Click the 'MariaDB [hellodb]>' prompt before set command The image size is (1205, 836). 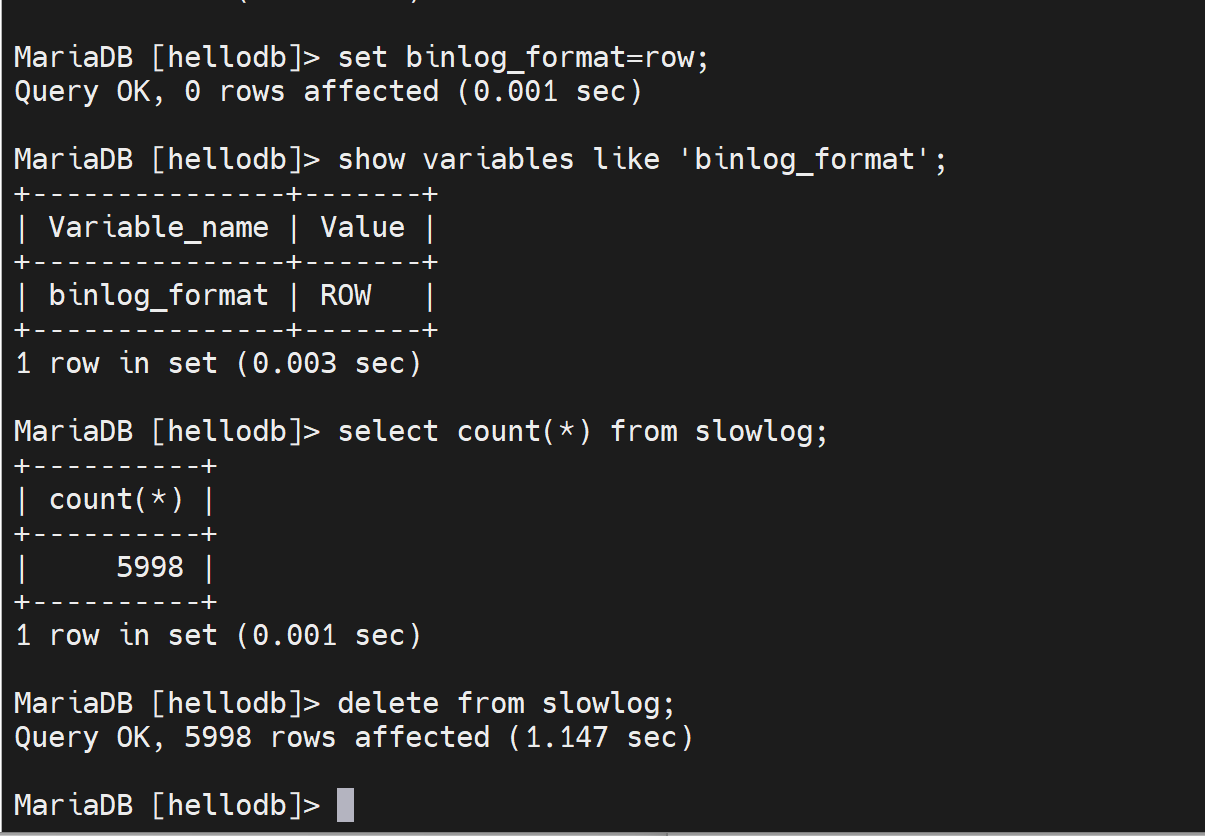click(x=167, y=57)
